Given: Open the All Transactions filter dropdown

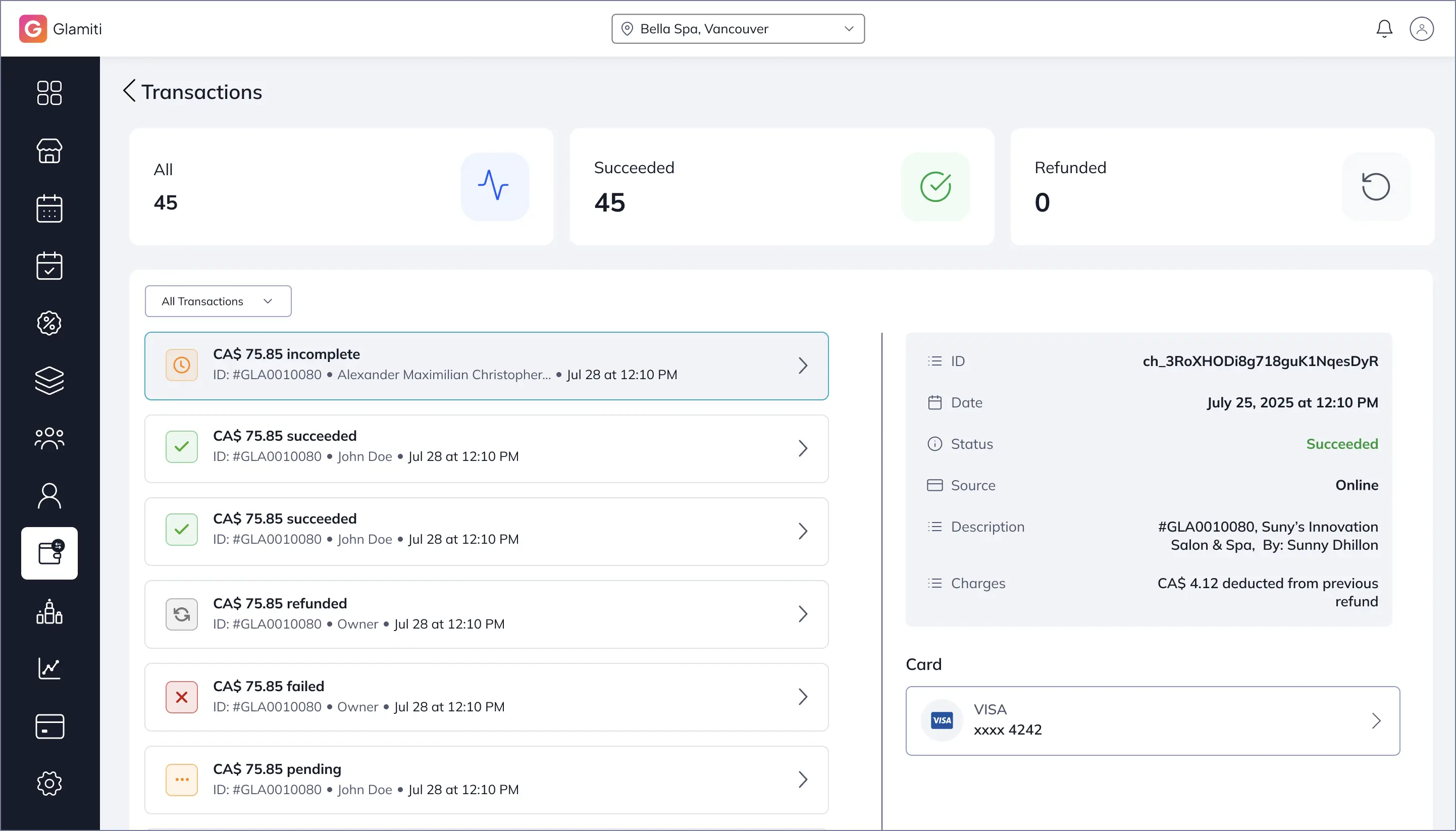Looking at the screenshot, I should click(218, 301).
